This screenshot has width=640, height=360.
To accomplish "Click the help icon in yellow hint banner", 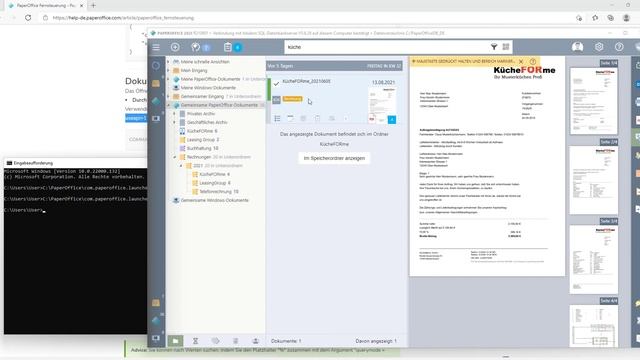I will pyautogui.click(x=533, y=61).
